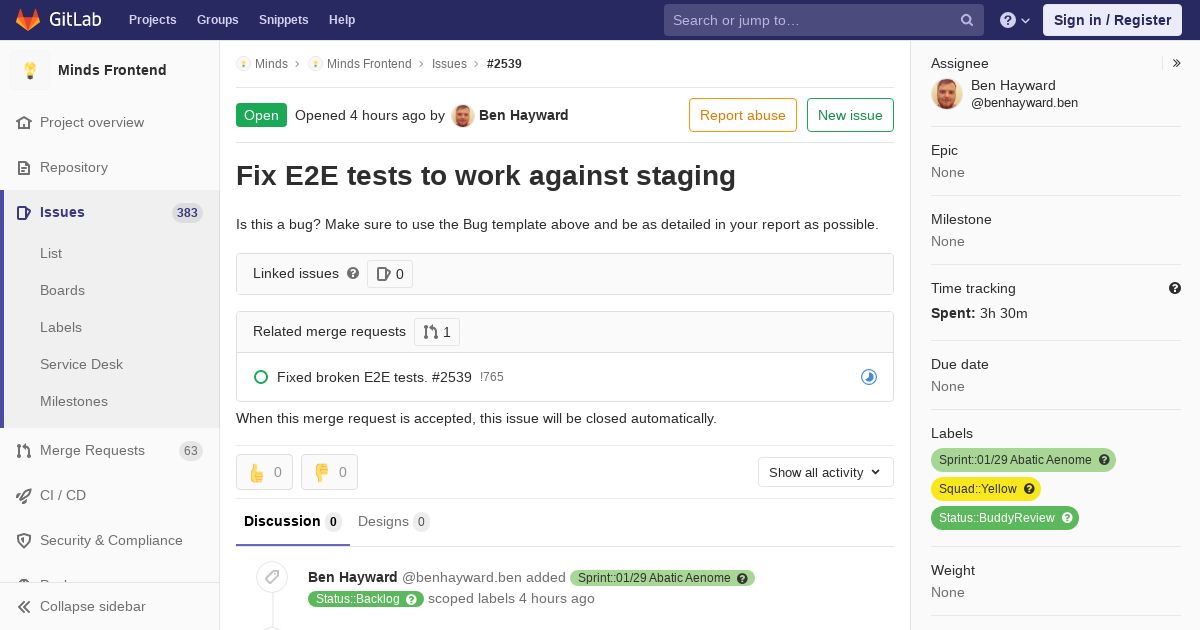Click Ben Hayward's avatar beside Opened by
This screenshot has width=1200, height=630.
click(x=462, y=115)
